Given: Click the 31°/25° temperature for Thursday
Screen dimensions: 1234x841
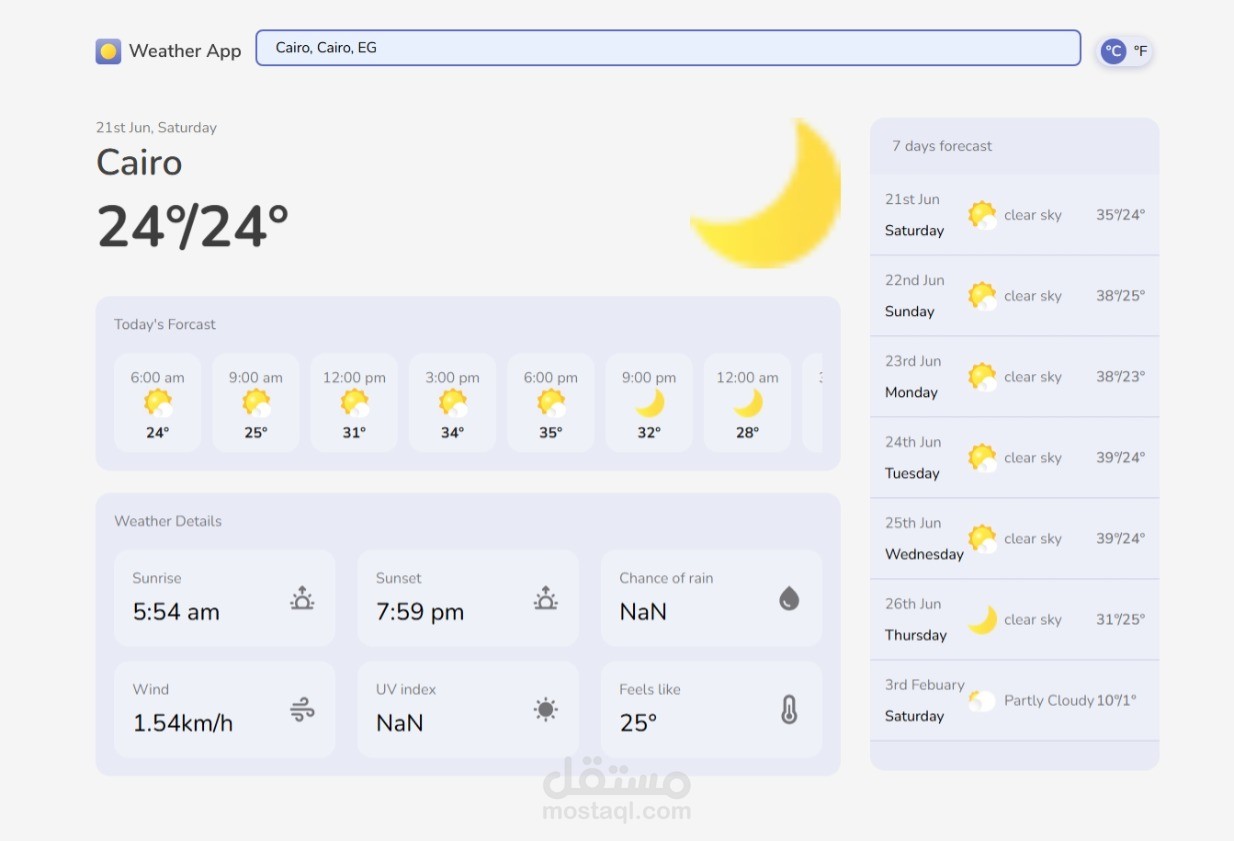Looking at the screenshot, I should point(1121,620).
